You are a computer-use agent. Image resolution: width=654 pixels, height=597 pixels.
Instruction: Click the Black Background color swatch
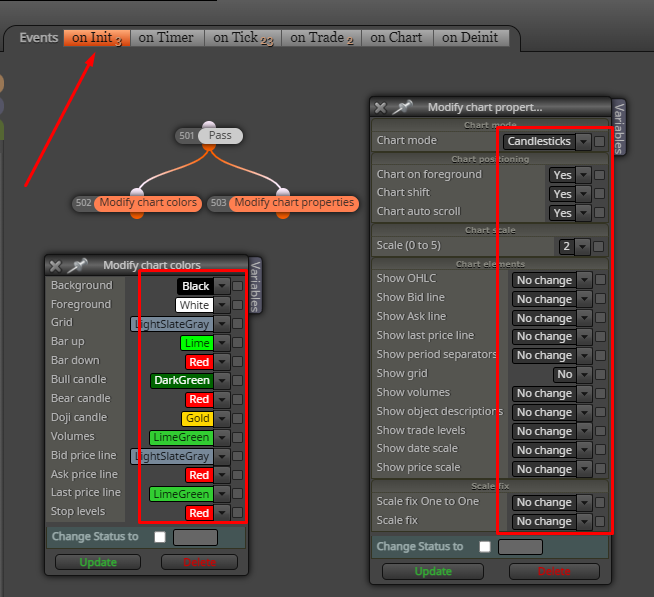[195, 286]
